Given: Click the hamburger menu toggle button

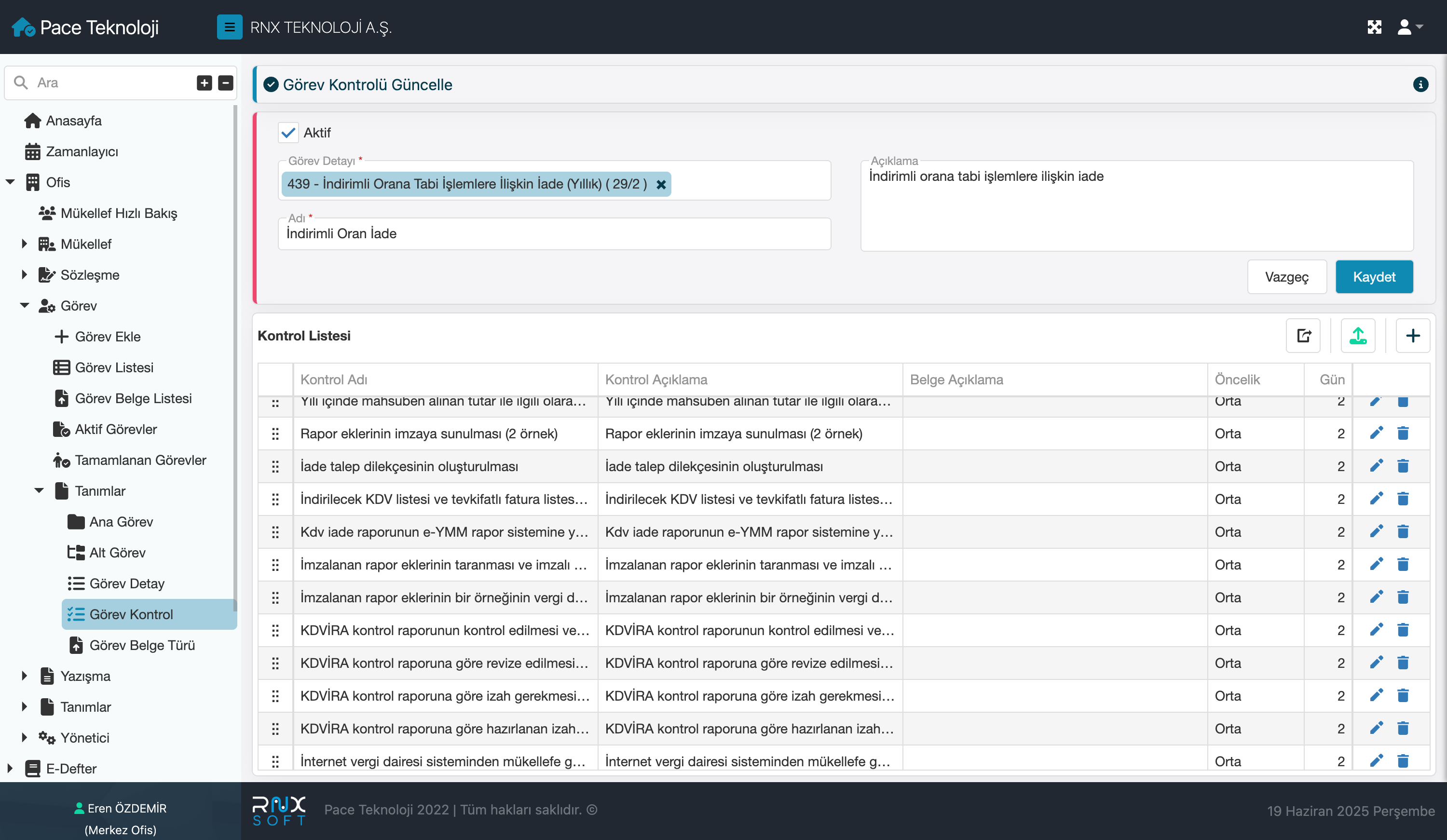Looking at the screenshot, I should 229,27.
